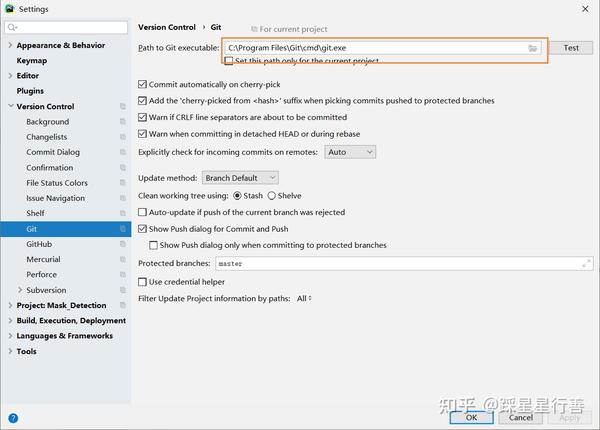Image resolution: width=600 pixels, height=430 pixels.
Task: Expand Languages & Frameworks section
Action: [10, 336]
